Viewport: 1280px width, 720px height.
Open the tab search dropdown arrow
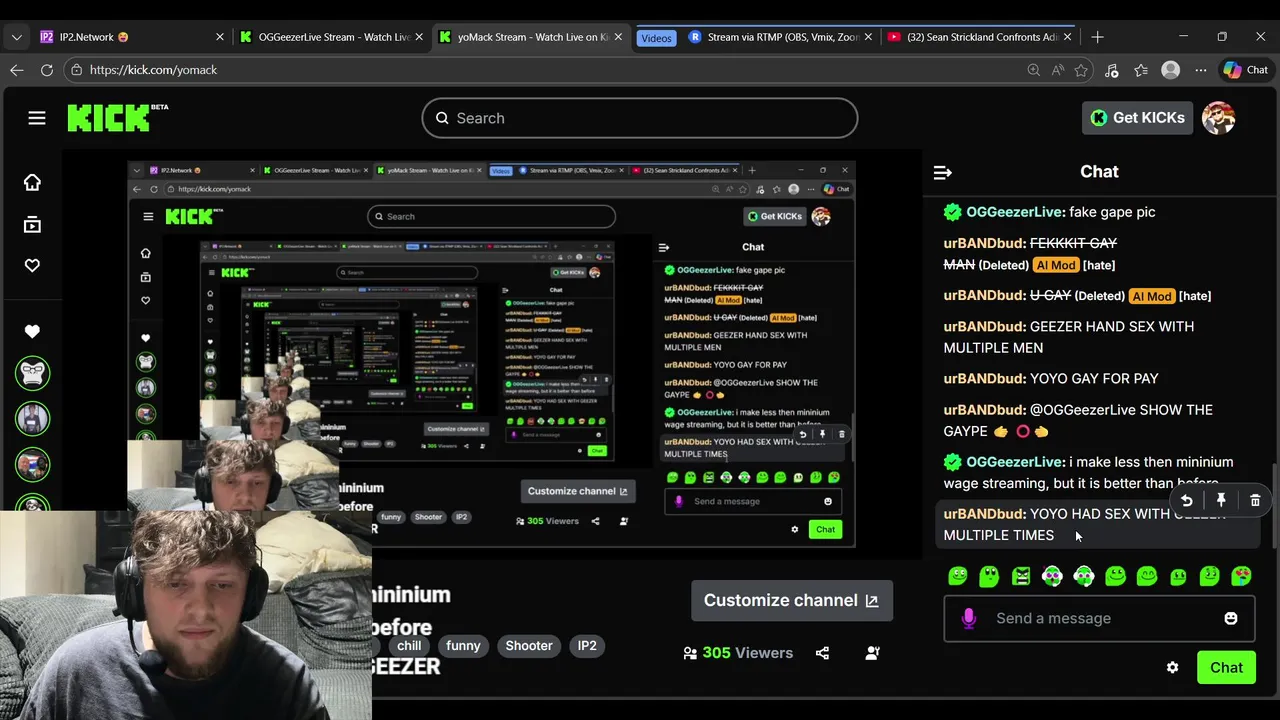click(17, 37)
